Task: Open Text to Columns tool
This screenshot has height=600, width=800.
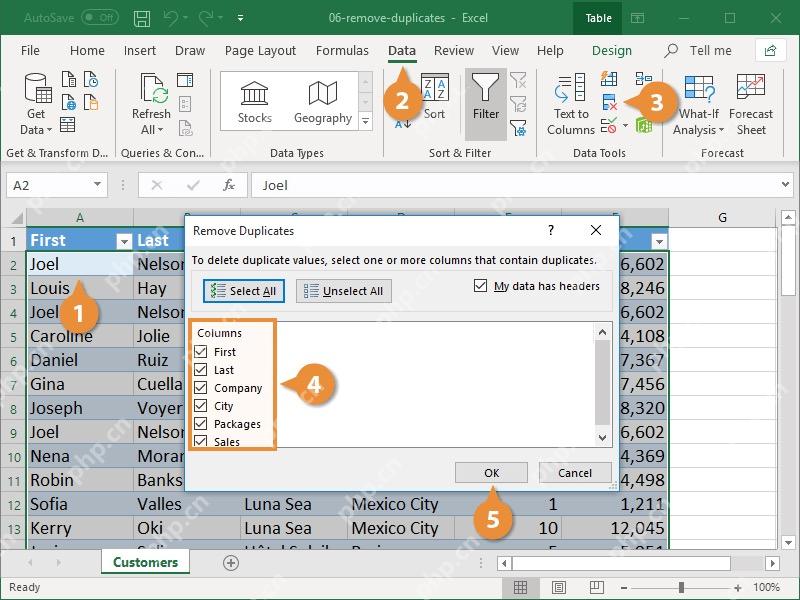Action: point(571,104)
